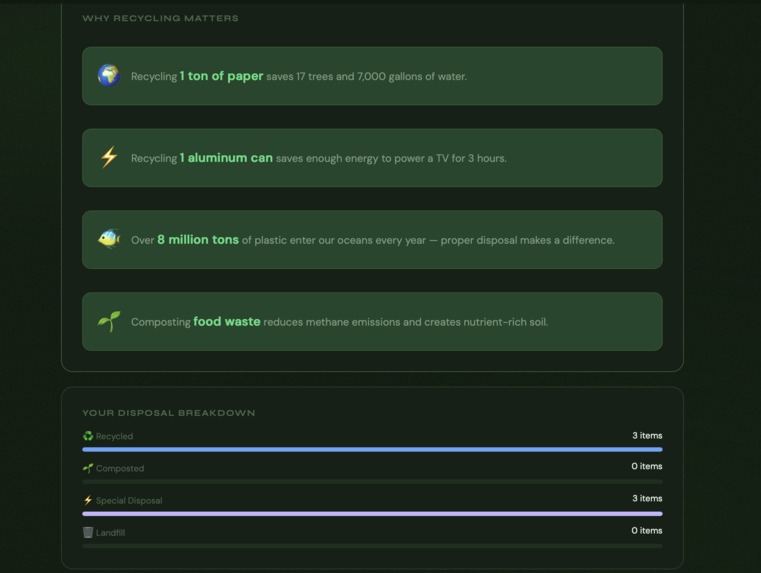Screen dimensions: 761x573
Task: Click the 'Special Disposal' label
Action: (129, 501)
